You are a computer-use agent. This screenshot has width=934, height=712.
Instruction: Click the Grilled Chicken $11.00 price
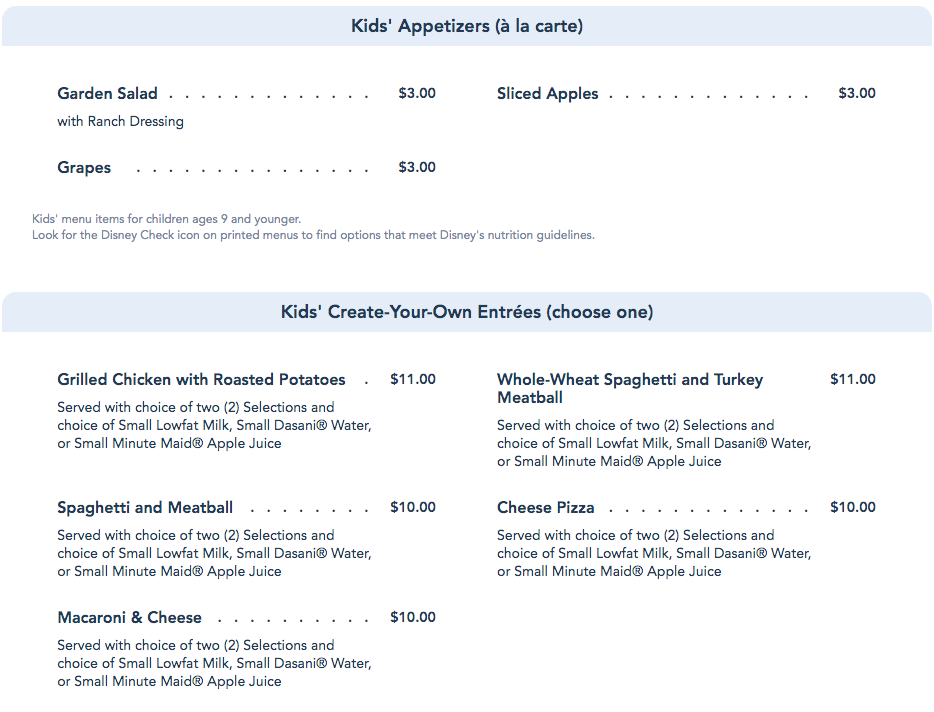click(413, 379)
